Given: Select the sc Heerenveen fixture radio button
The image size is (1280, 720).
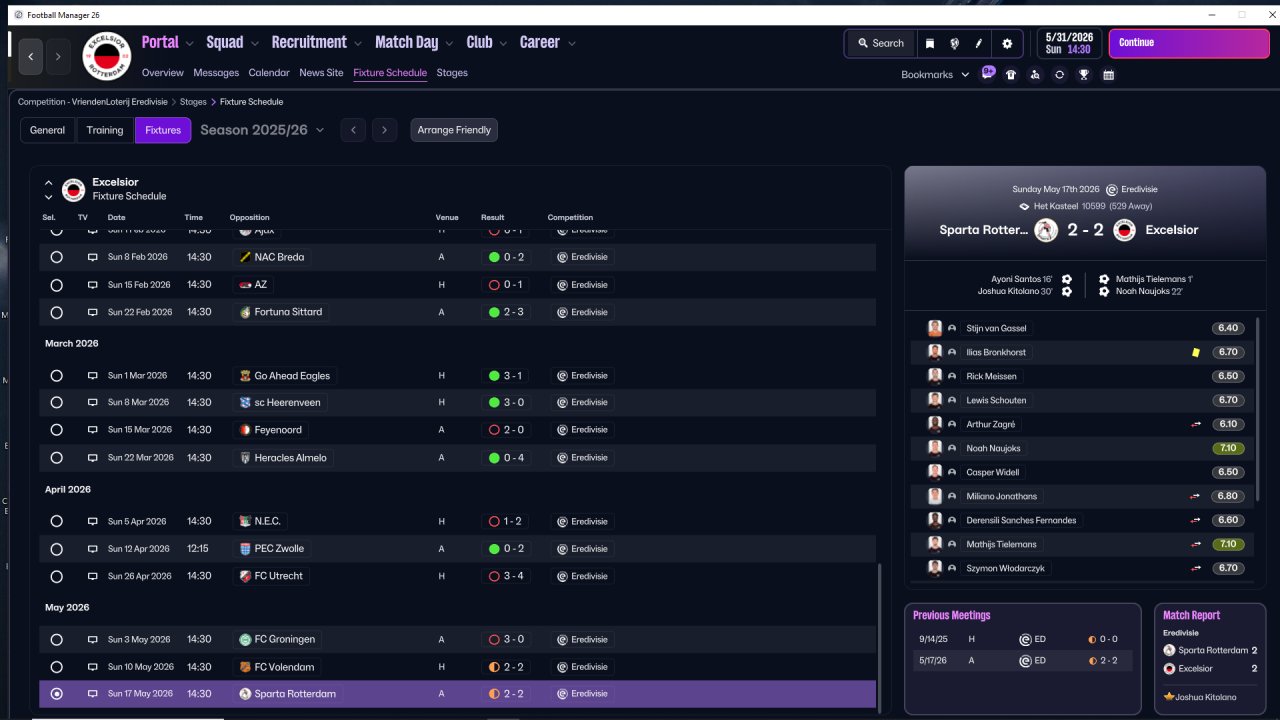Looking at the screenshot, I should pos(56,403).
